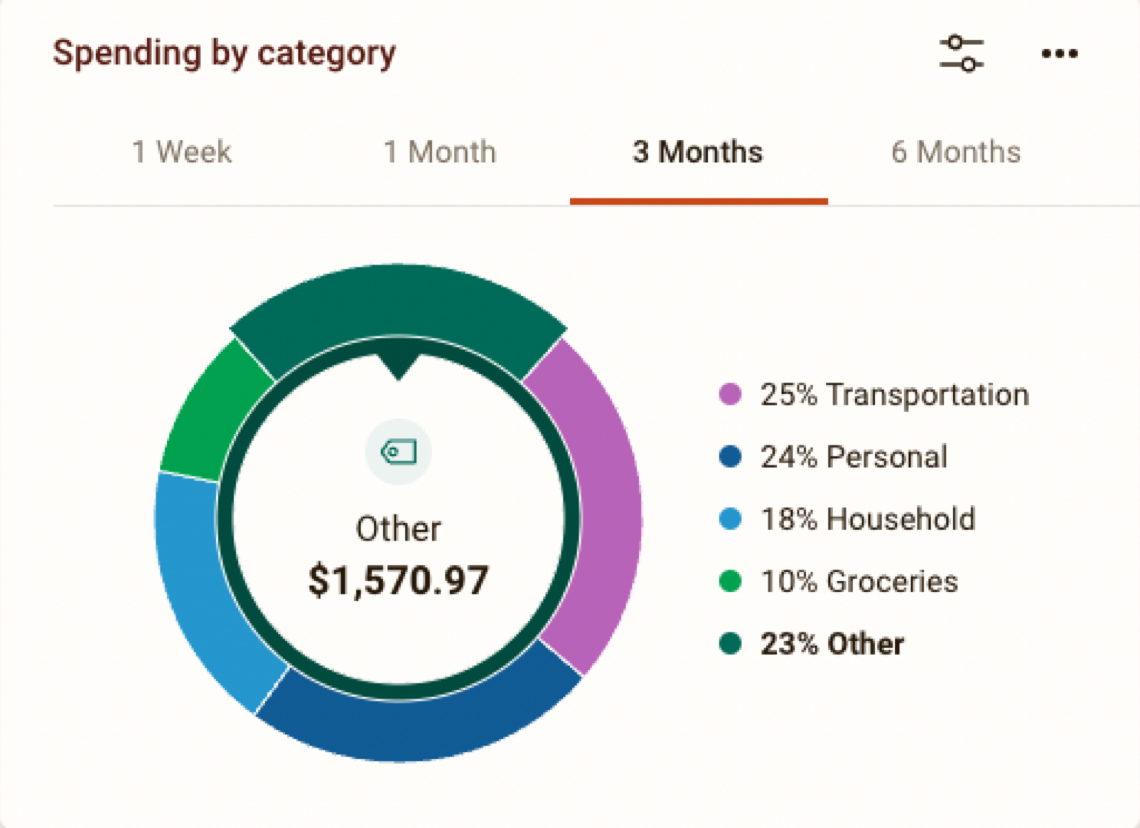
Task: Click the highlighted dark teal Other segment
Action: pos(400,295)
